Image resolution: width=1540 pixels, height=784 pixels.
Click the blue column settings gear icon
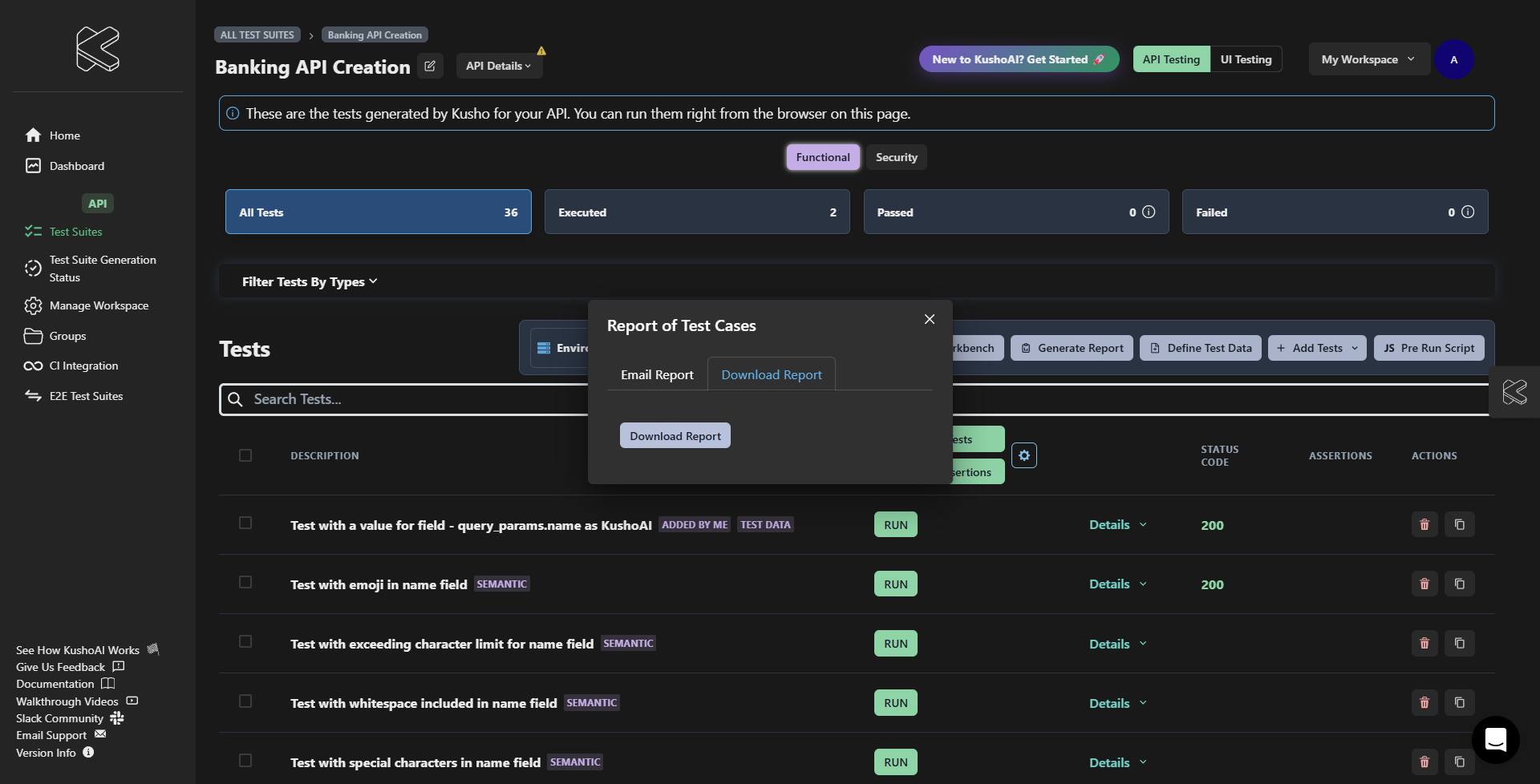tap(1024, 455)
